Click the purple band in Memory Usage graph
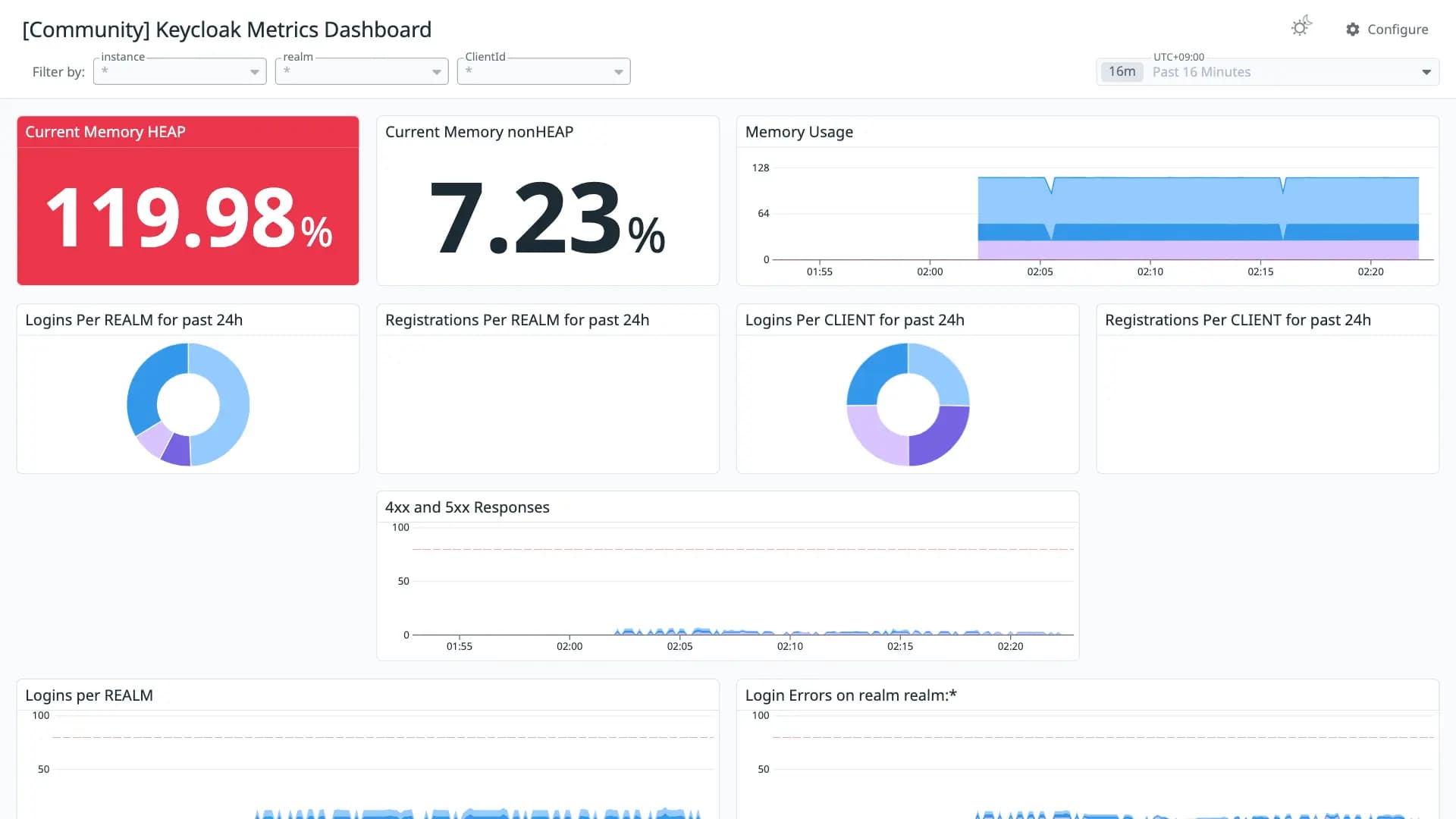The width and height of the screenshot is (1456, 819). pos(1198,250)
